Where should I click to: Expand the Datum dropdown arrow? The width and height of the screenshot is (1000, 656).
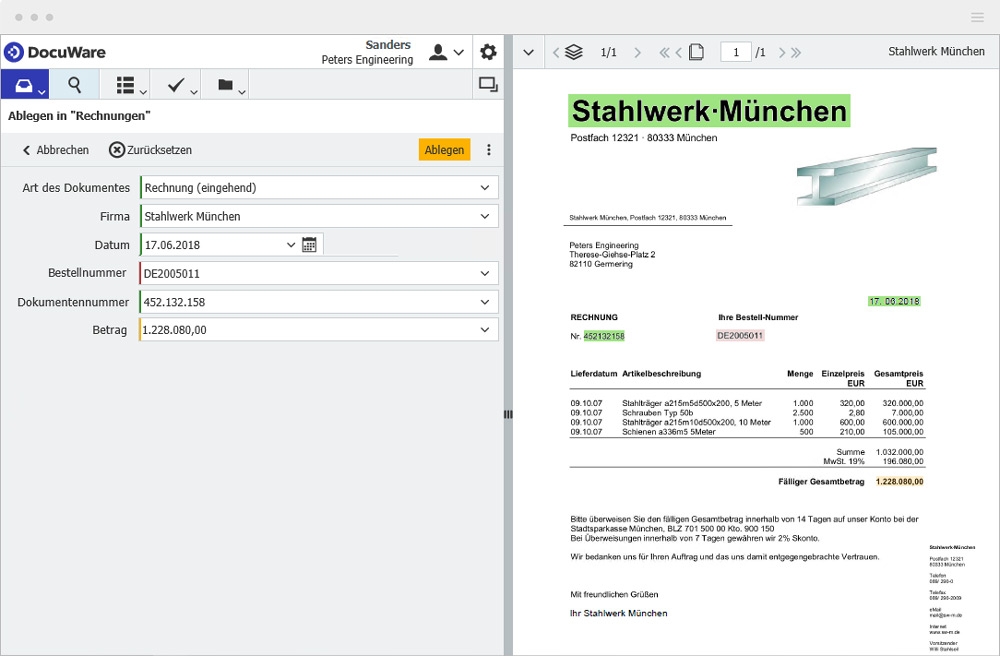click(291, 245)
